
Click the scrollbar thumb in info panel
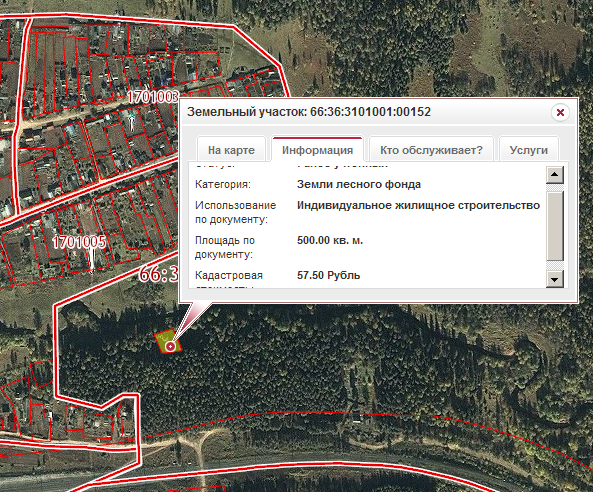point(555,226)
